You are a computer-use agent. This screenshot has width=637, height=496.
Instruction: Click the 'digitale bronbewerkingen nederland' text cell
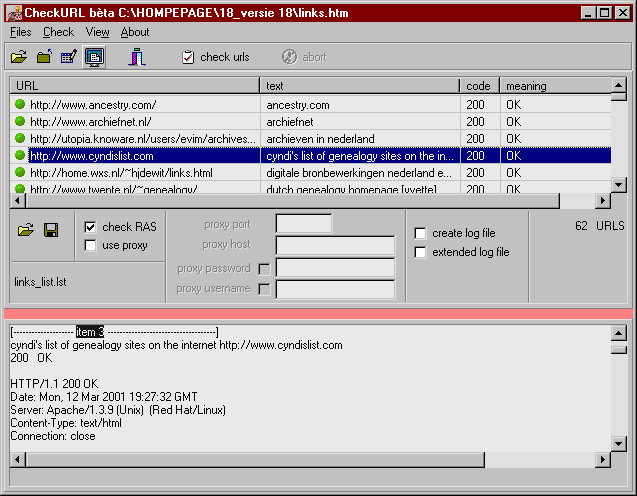(359, 173)
